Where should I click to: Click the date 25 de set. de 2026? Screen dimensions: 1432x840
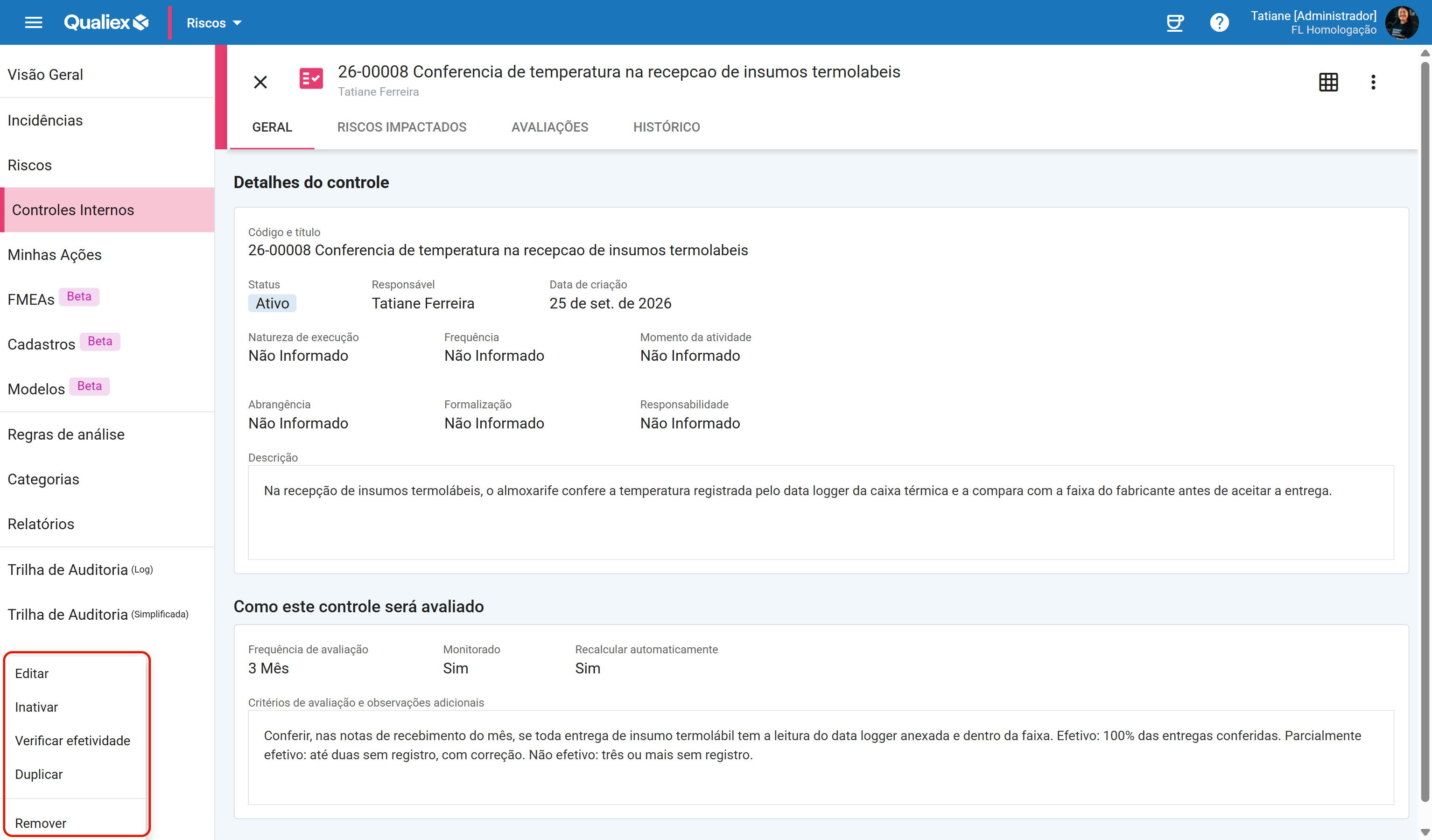(611, 303)
